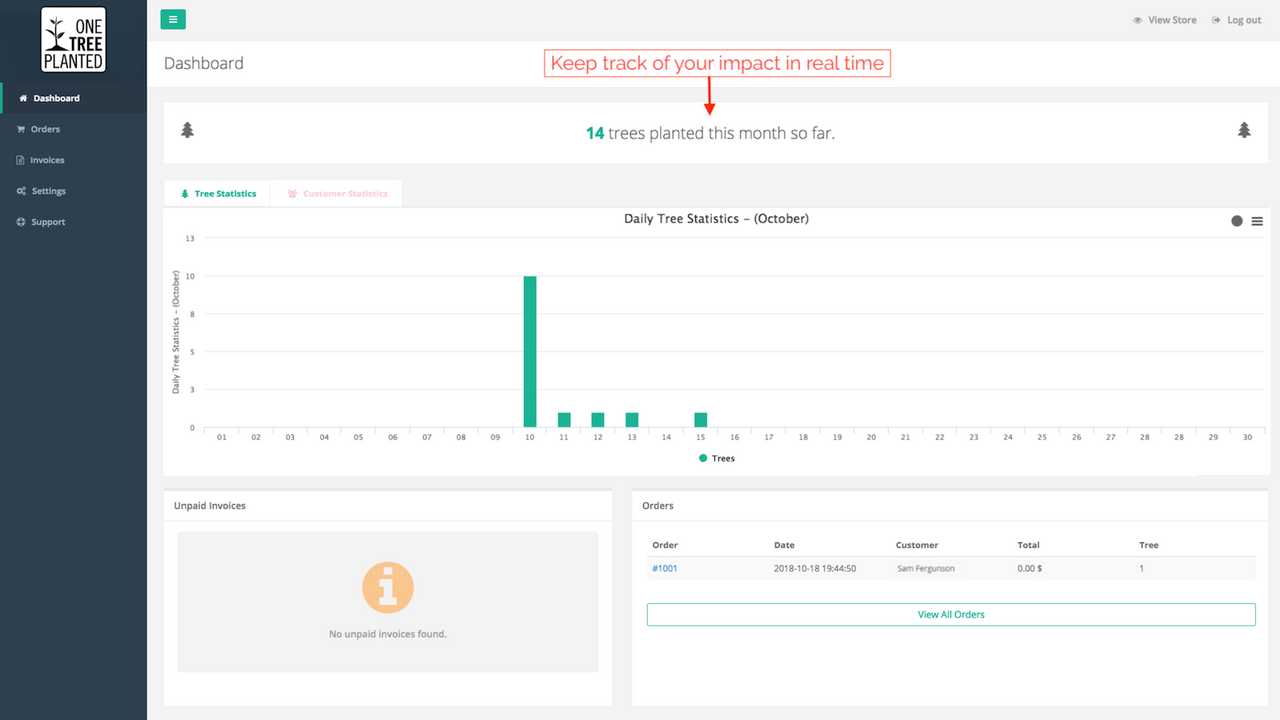Click the gray circle chart button
The image size is (1280, 720).
point(1237,221)
